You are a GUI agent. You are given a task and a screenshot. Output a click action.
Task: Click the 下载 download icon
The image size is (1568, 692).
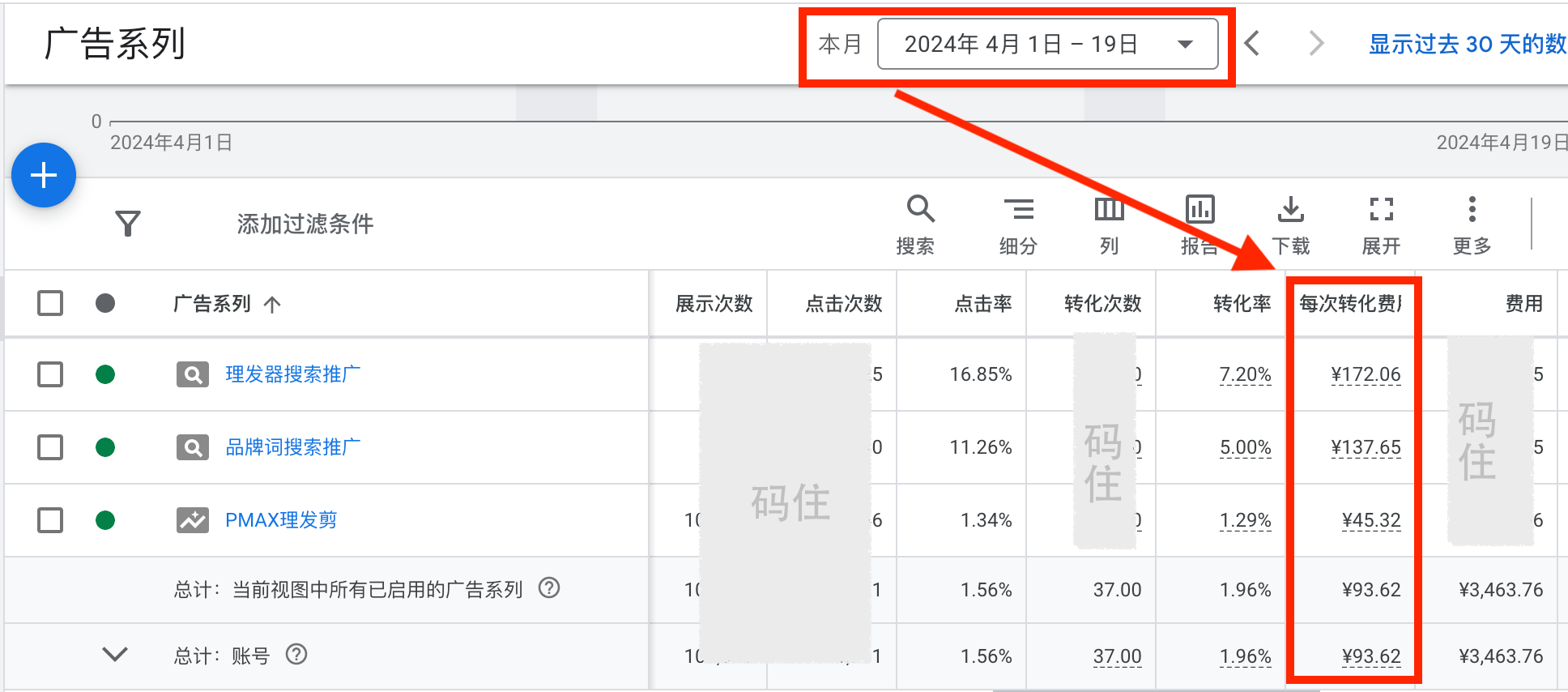(1290, 223)
